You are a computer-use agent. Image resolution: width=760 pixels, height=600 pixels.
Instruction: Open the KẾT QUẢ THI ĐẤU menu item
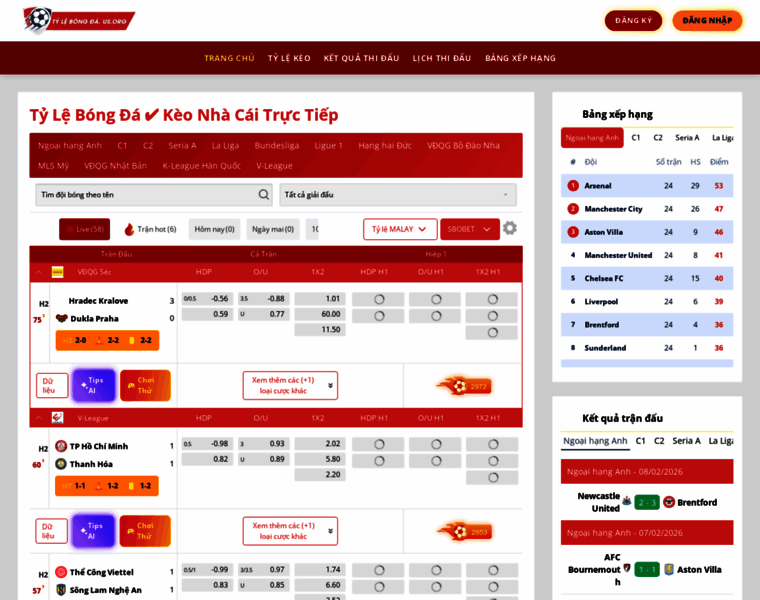[x=362, y=58]
